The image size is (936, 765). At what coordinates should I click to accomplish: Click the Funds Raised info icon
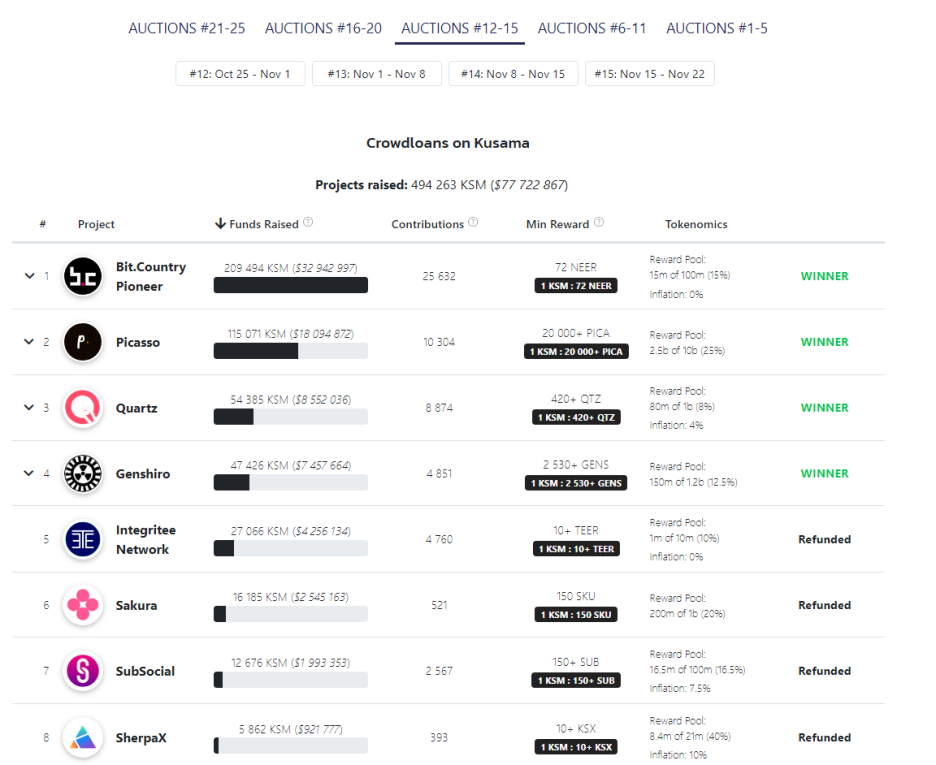coord(308,223)
